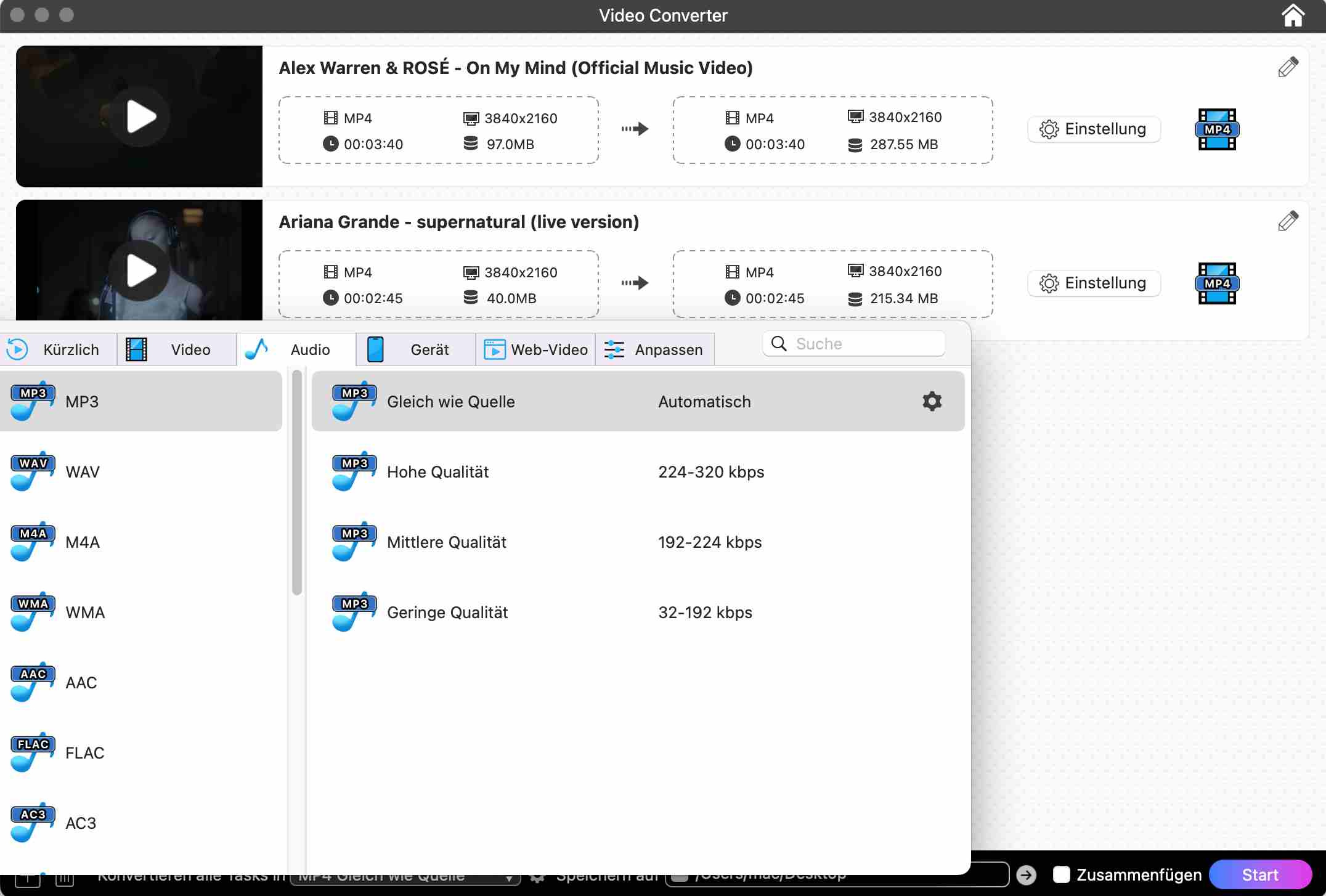Select the WAV output format
This screenshot has width=1326, height=896.
tap(82, 471)
